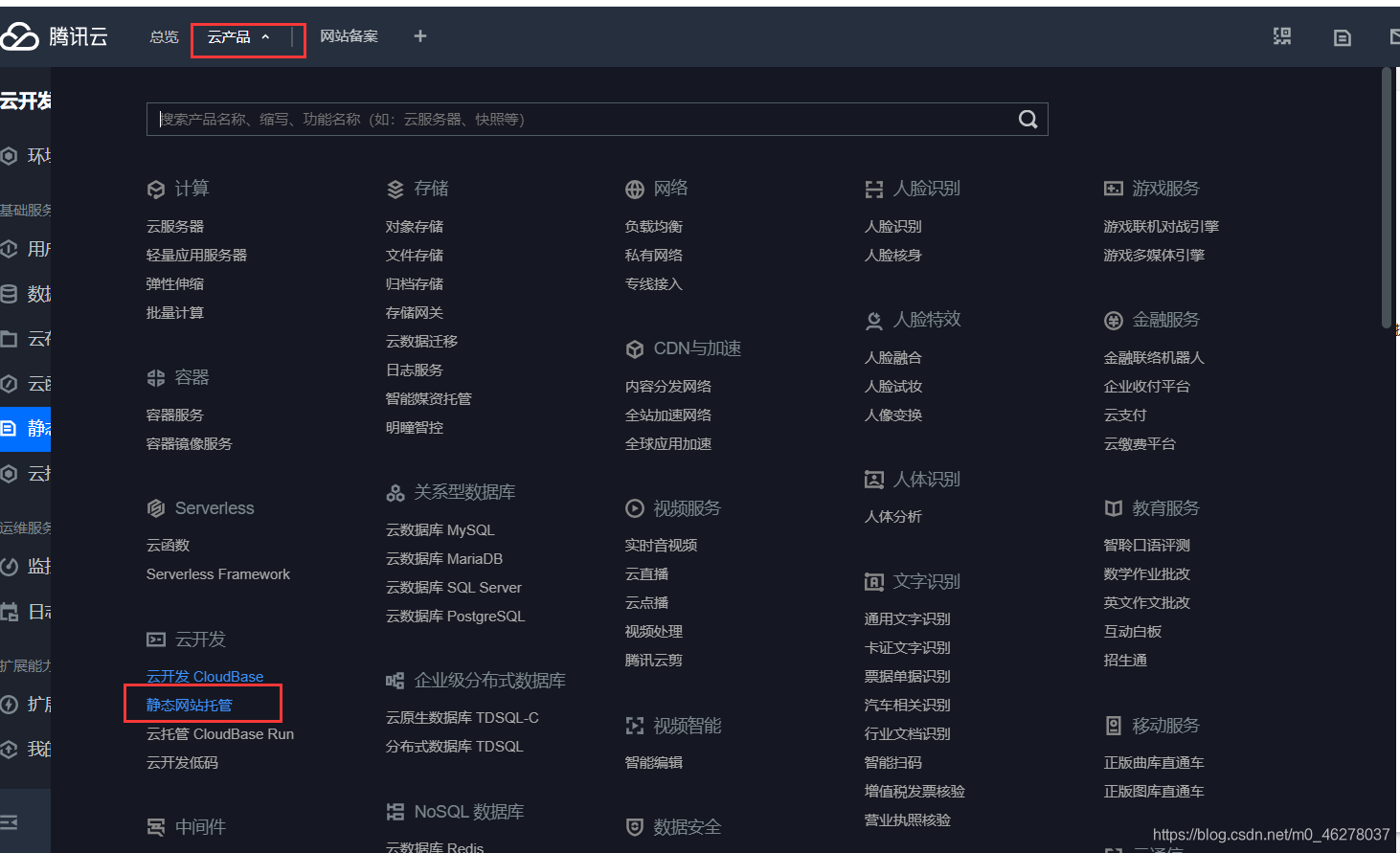Click the 人脸识别 category icon

click(x=873, y=190)
